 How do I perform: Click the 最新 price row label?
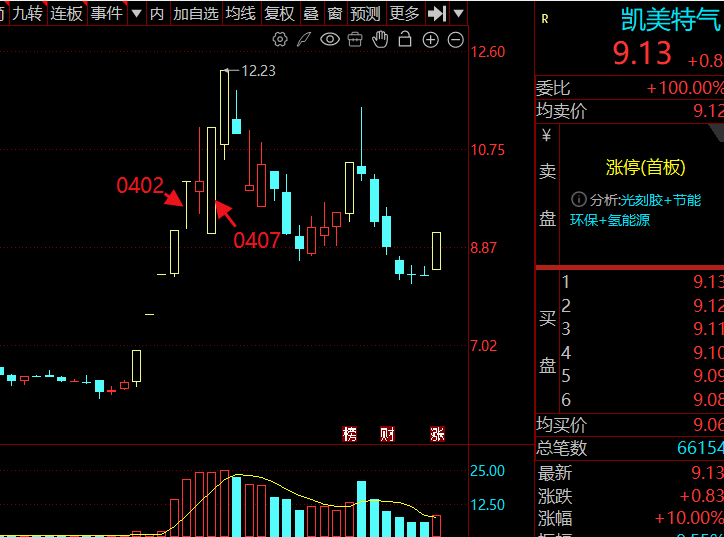coord(555,473)
